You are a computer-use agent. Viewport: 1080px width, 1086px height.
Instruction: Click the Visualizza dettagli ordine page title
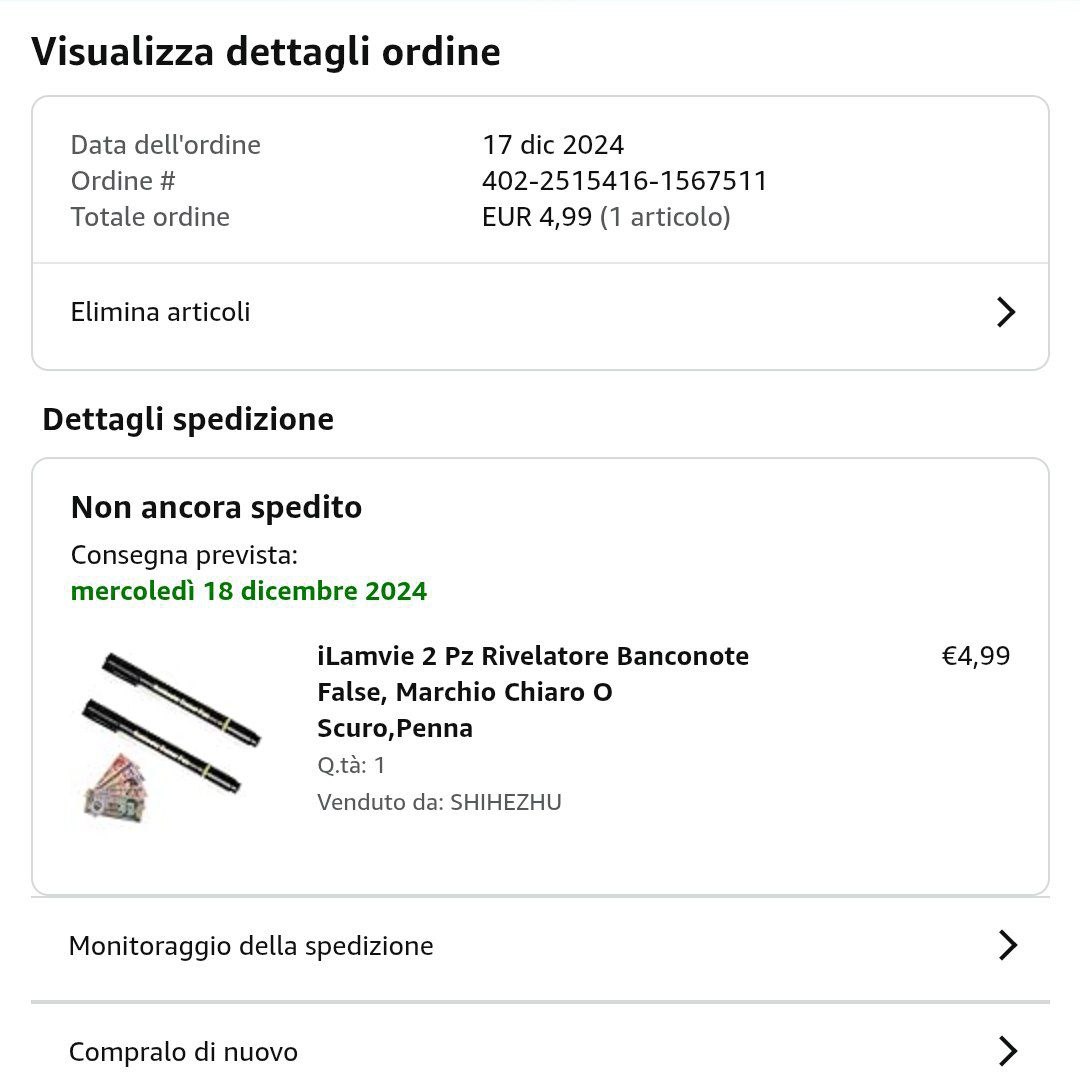(x=266, y=52)
